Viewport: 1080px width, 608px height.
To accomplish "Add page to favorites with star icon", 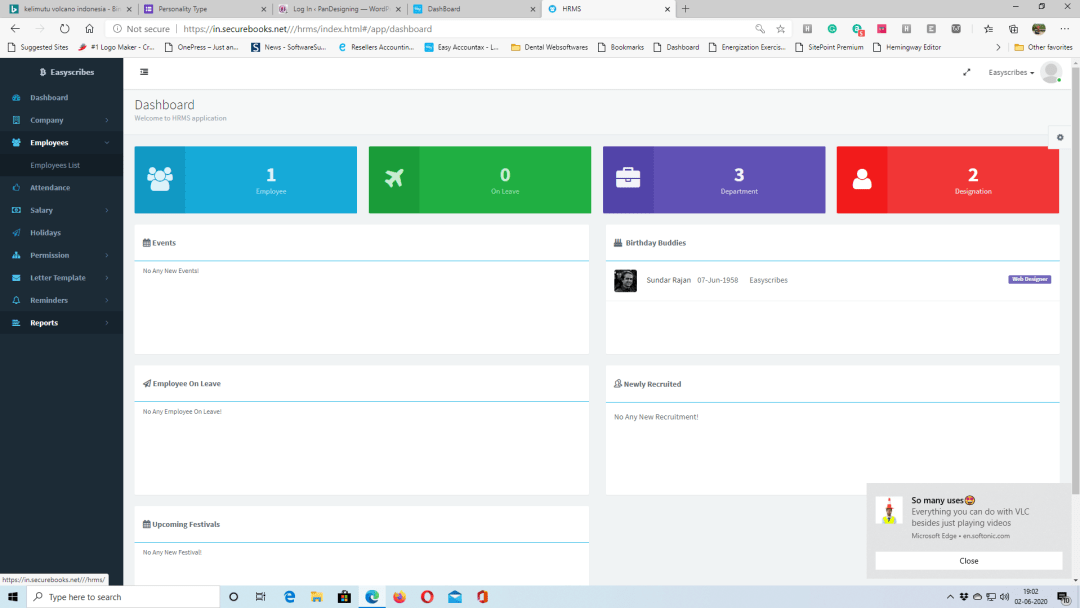I will click(x=780, y=29).
